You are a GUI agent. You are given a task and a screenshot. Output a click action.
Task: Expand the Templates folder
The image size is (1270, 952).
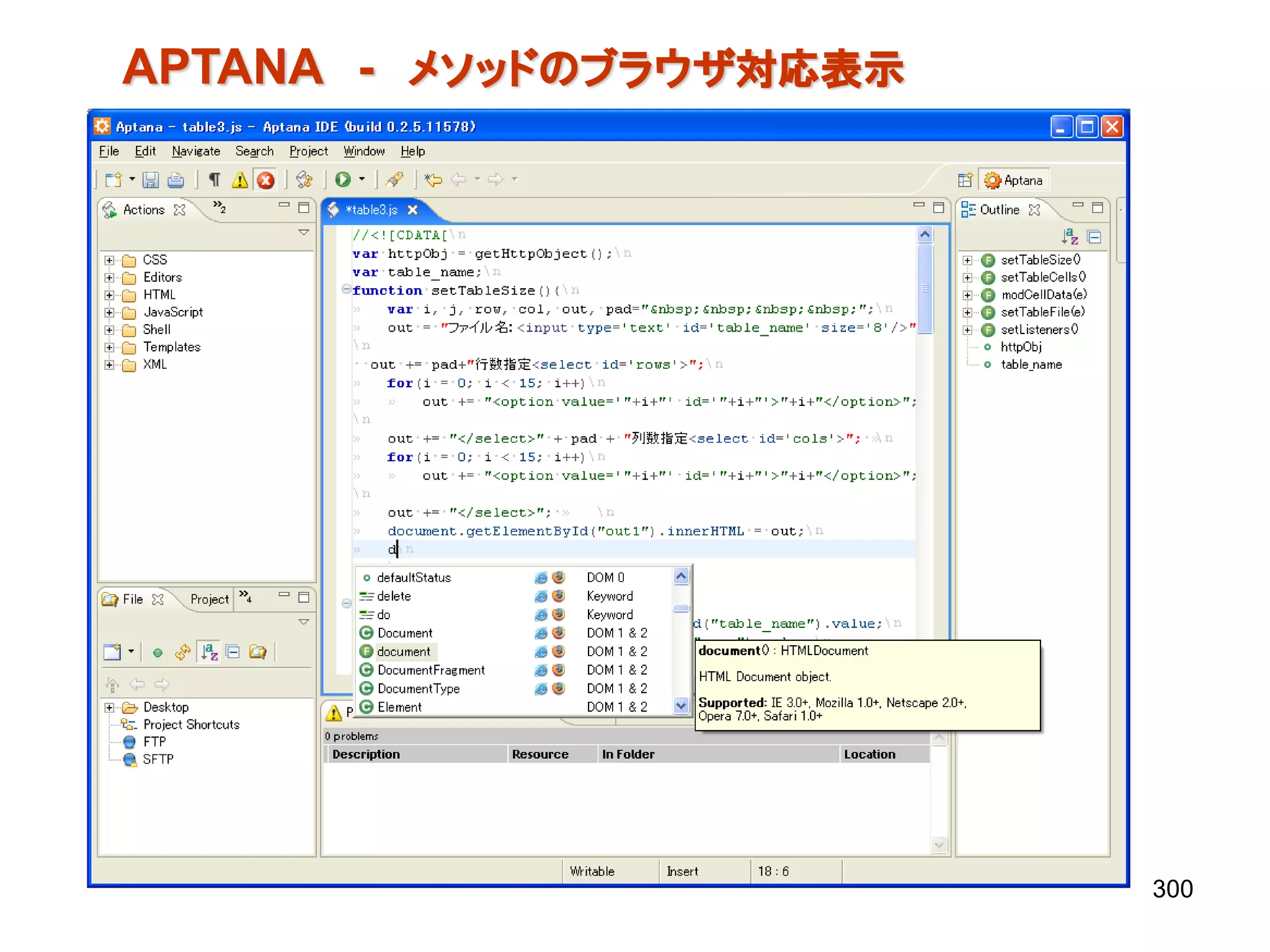click(x=110, y=347)
